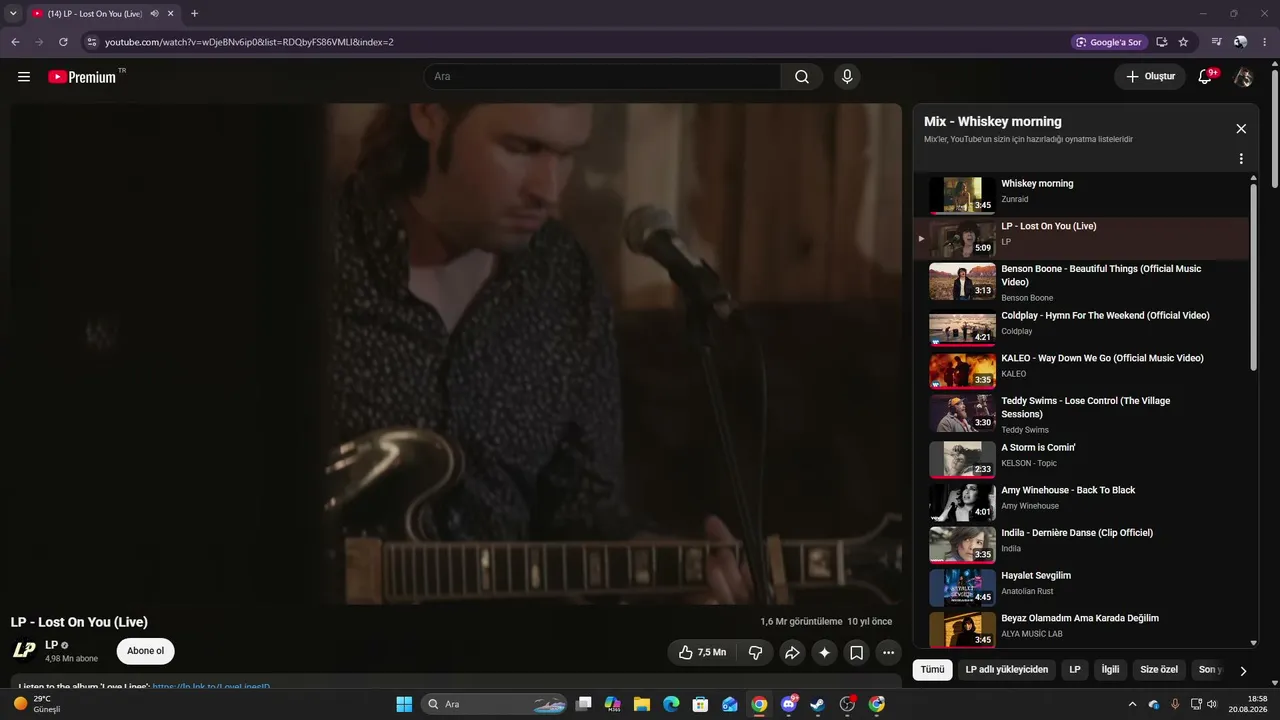Click the video player area
This screenshot has width=1280, height=720.
coord(456,354)
